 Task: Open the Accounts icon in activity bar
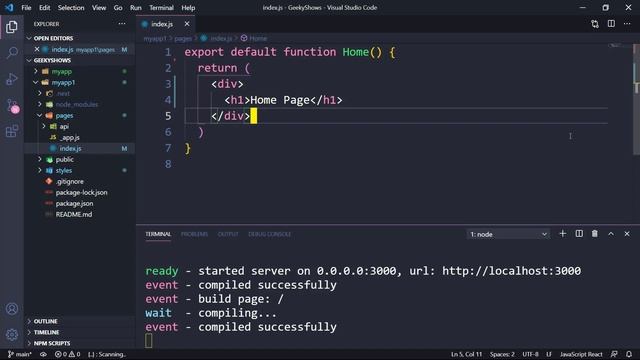(12, 309)
